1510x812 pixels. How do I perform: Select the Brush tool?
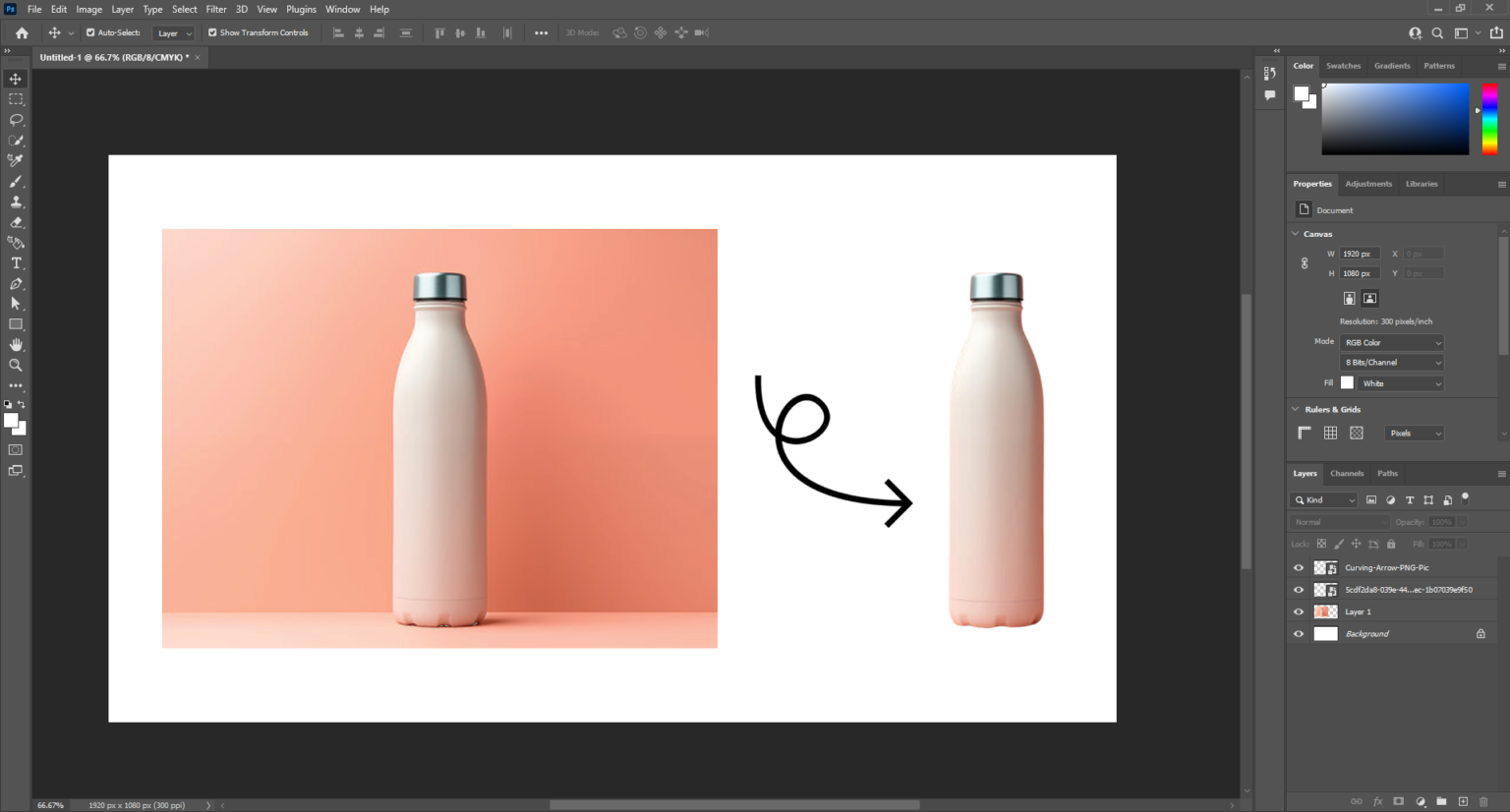click(x=15, y=181)
